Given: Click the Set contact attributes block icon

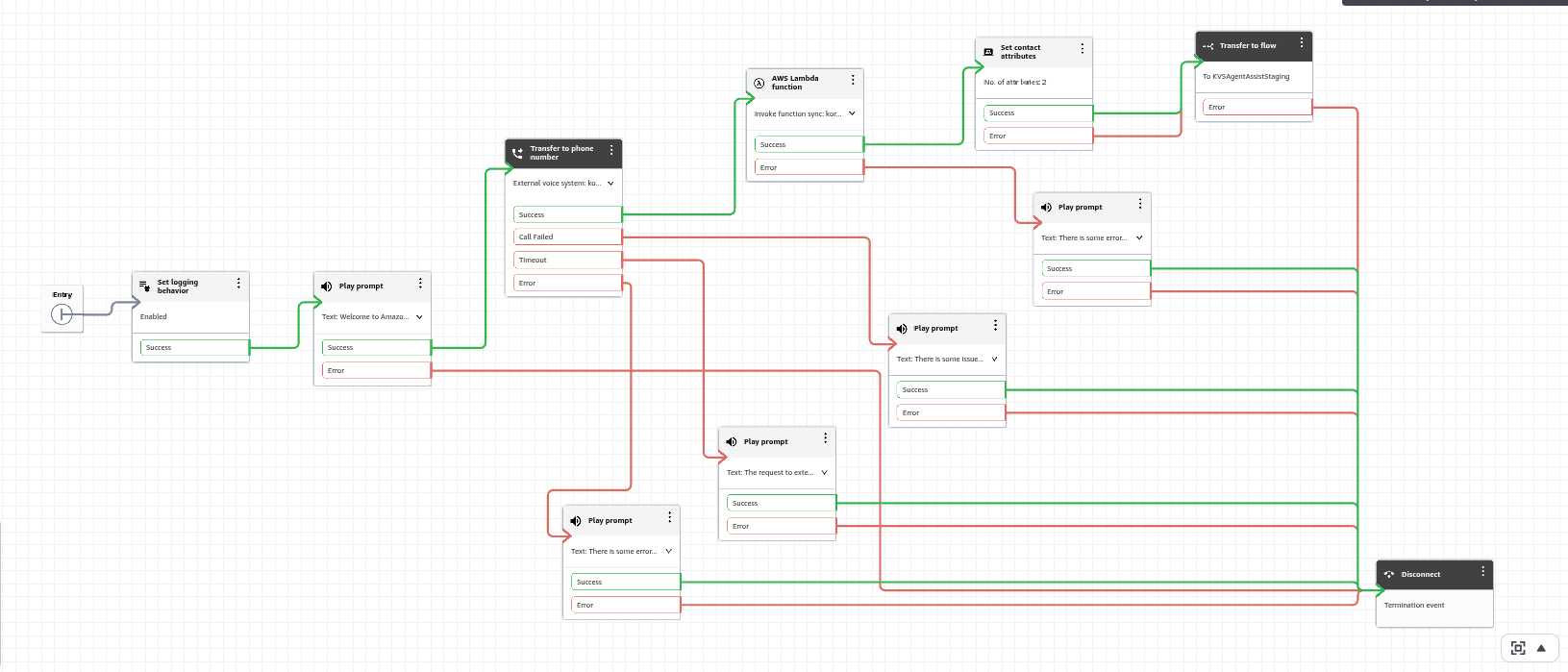Looking at the screenshot, I should pyautogui.click(x=988, y=52).
